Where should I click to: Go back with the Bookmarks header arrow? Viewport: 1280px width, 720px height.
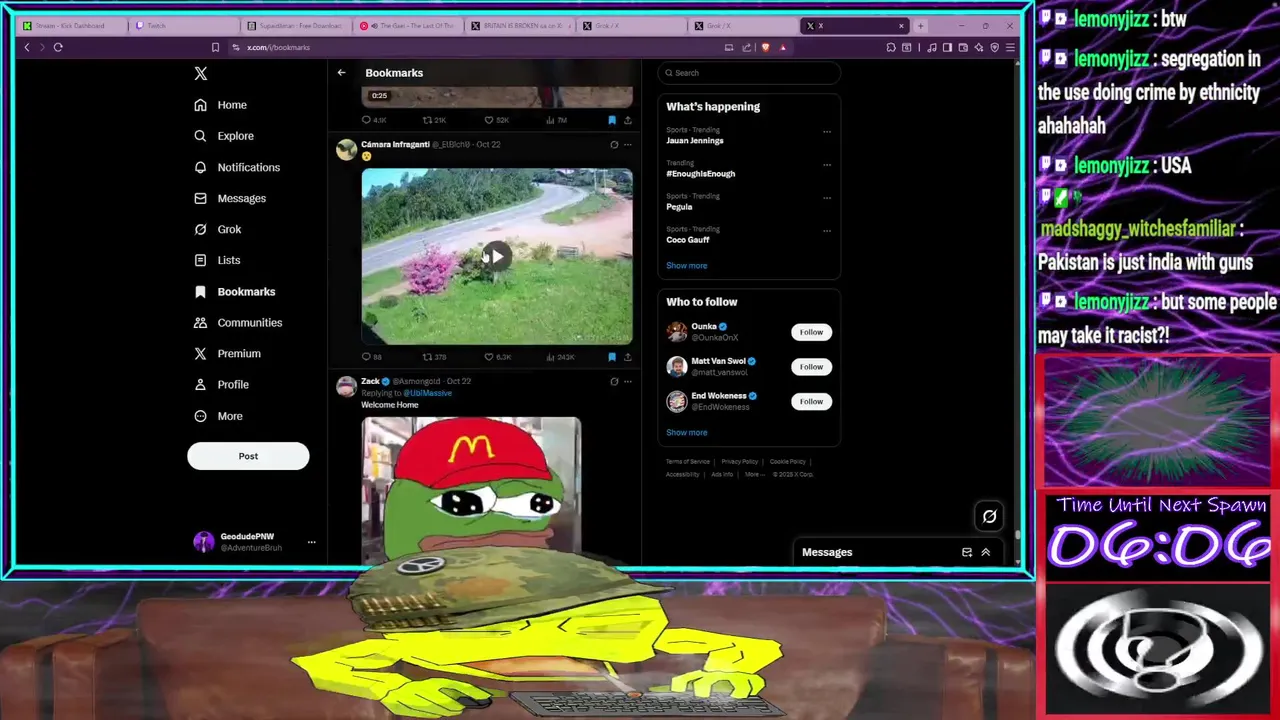(341, 73)
